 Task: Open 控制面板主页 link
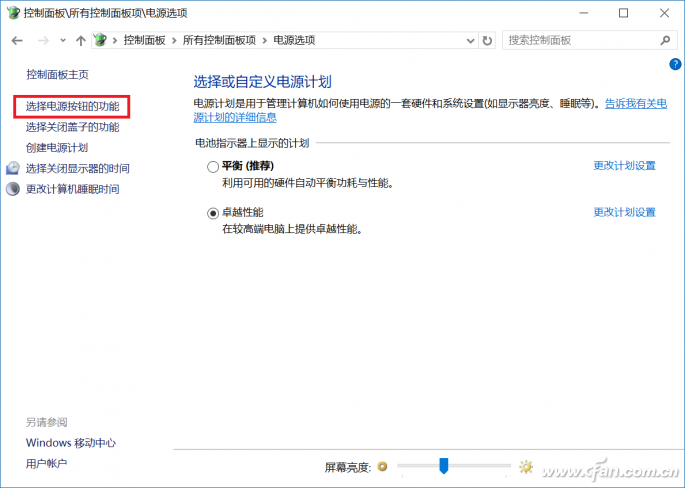[57, 75]
